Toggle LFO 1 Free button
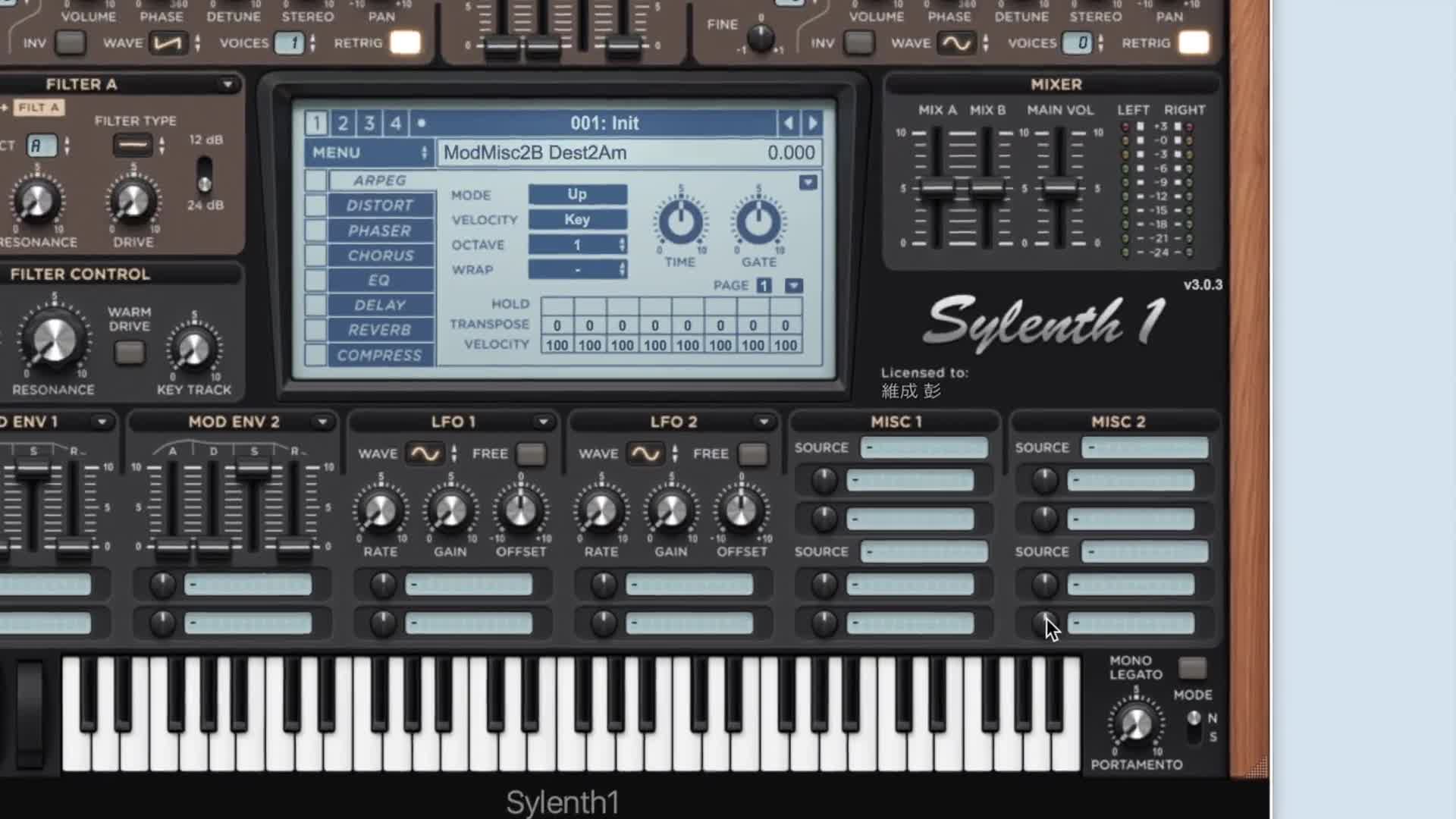The image size is (1456, 819). point(531,453)
